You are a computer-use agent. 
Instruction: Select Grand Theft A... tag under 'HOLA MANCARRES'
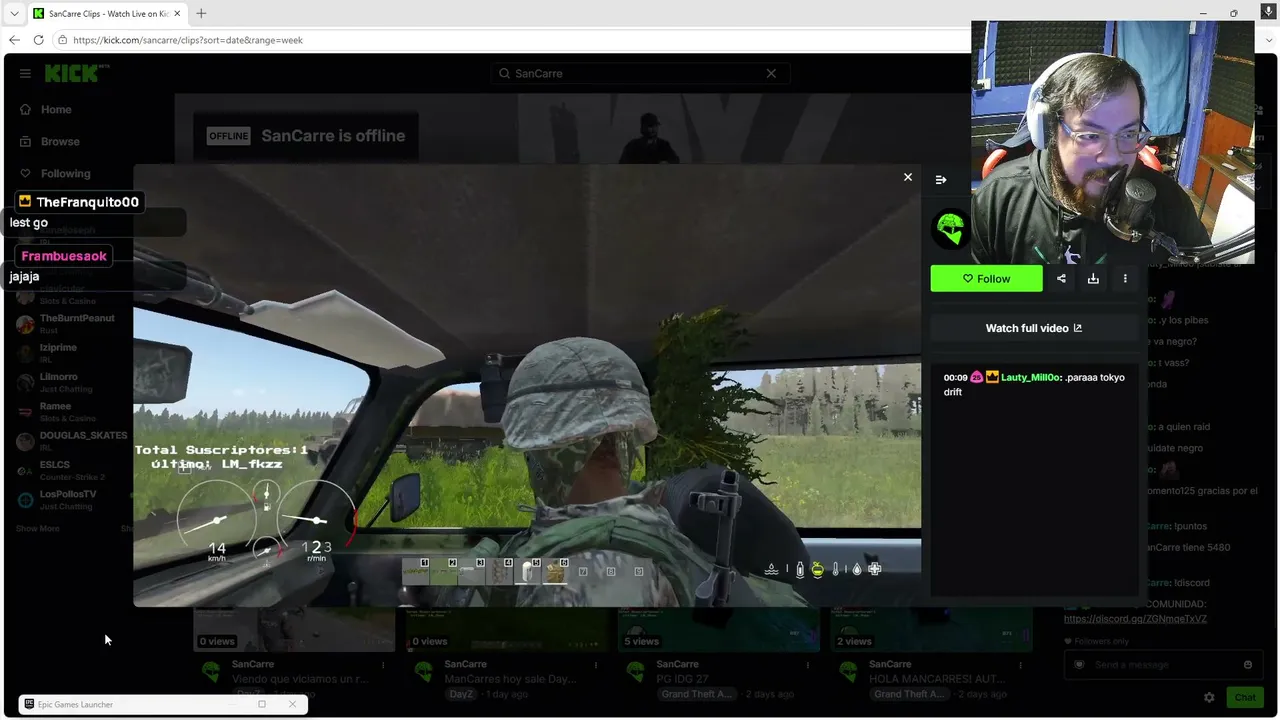(x=909, y=694)
